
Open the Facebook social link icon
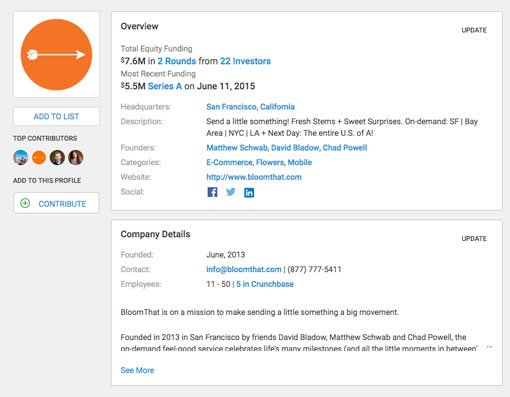coord(212,192)
